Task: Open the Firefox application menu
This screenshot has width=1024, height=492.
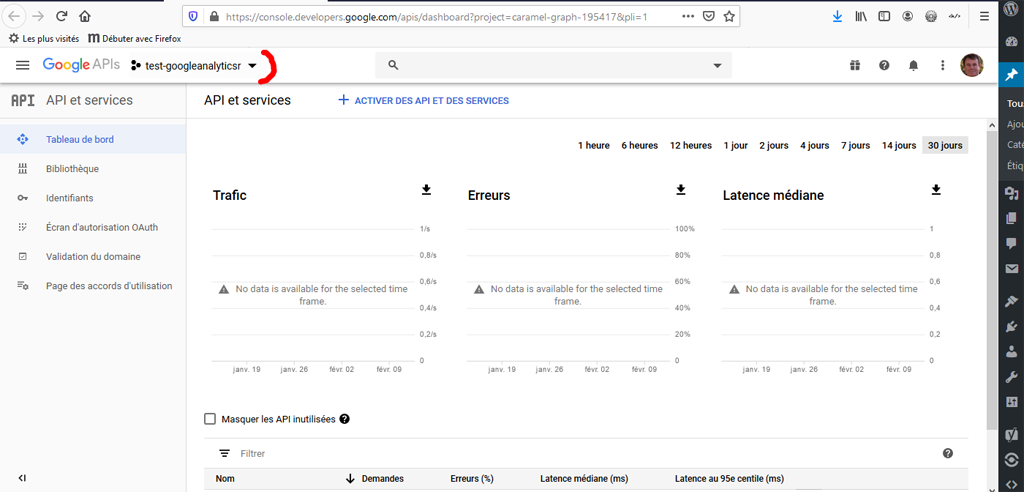Action: coord(984,17)
